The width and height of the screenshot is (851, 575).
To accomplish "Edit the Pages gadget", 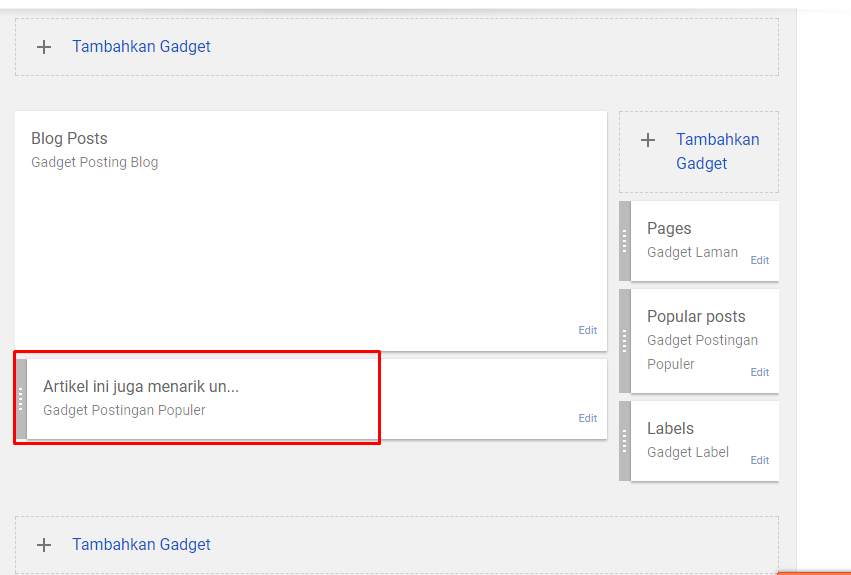I will [x=759, y=260].
